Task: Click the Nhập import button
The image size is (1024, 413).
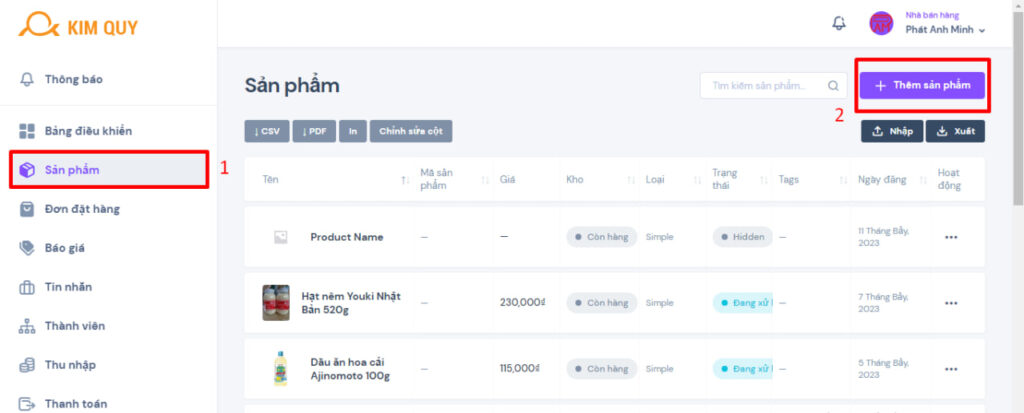Action: coord(892,131)
